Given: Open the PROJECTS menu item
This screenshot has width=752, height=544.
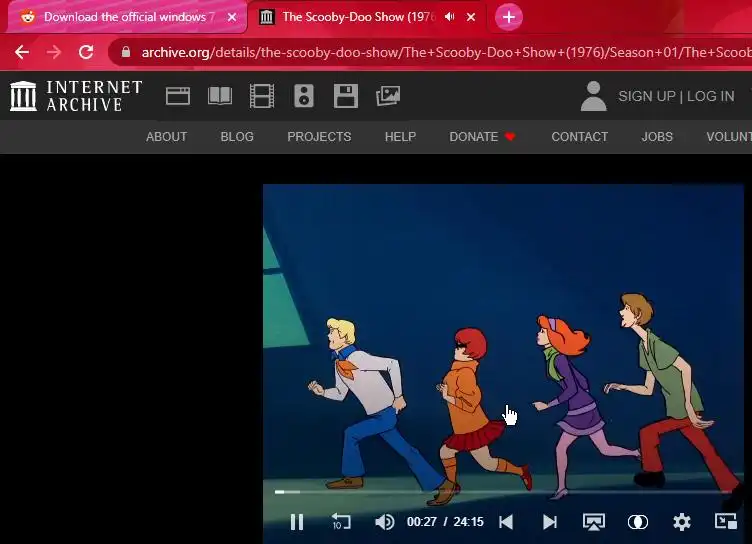Looking at the screenshot, I should [319, 137].
